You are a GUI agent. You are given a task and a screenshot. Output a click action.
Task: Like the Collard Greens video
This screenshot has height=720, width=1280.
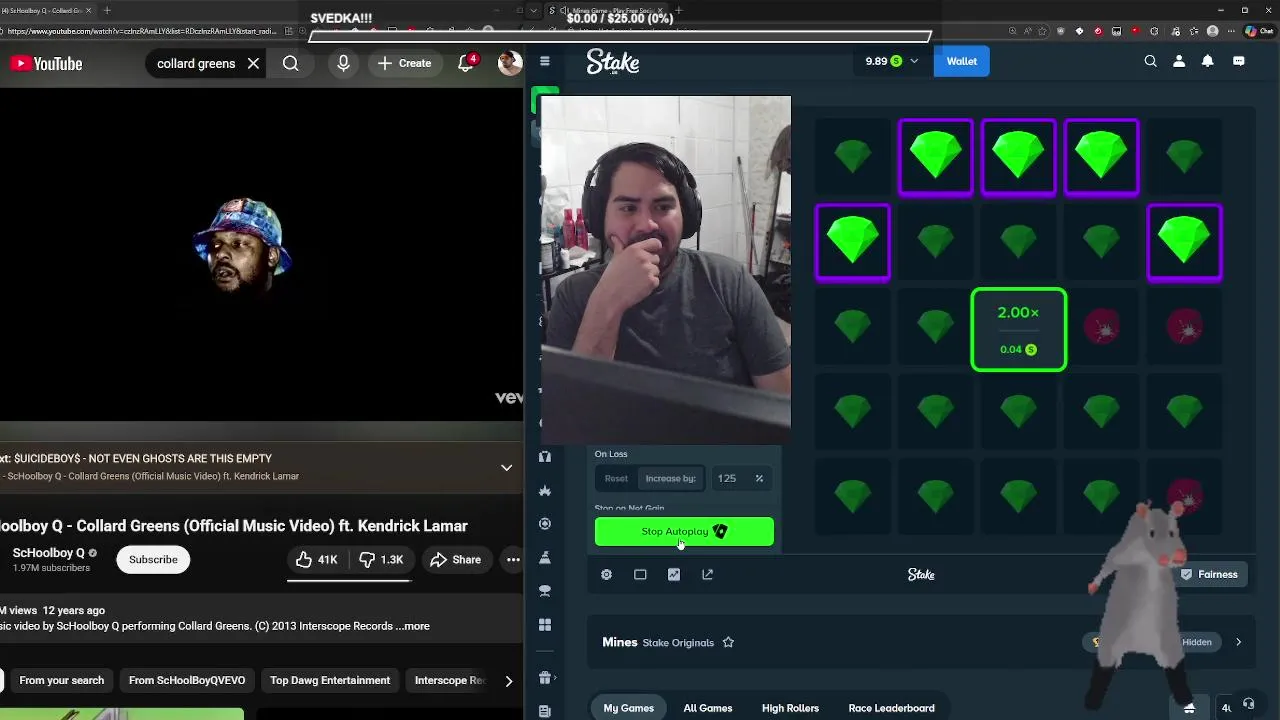pos(316,559)
